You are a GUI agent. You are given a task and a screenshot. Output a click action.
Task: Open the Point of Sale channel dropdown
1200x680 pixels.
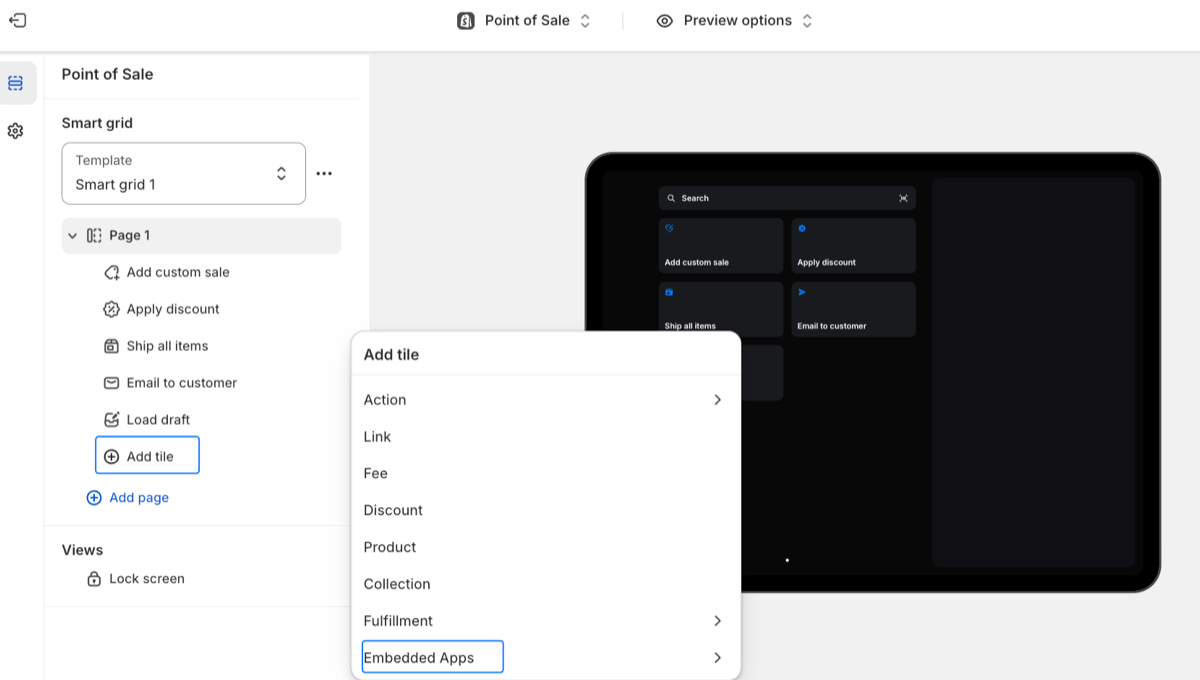(524, 21)
